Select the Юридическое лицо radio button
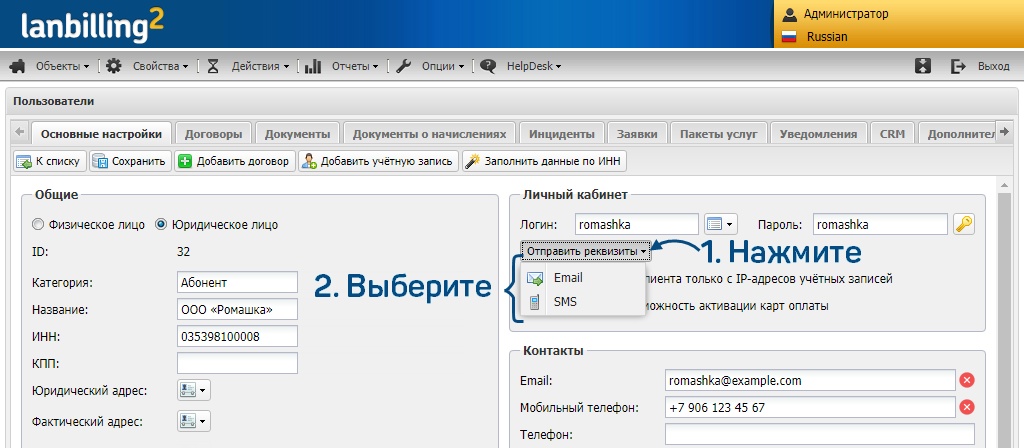This screenshot has width=1024, height=448. click(x=162, y=225)
